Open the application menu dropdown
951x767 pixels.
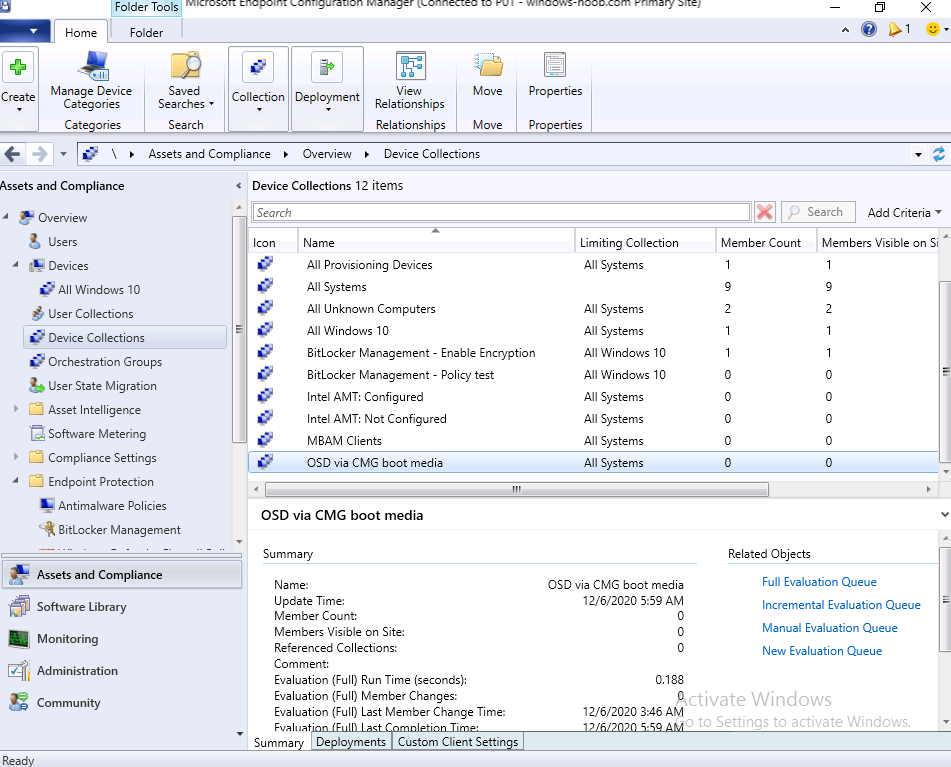(24, 30)
